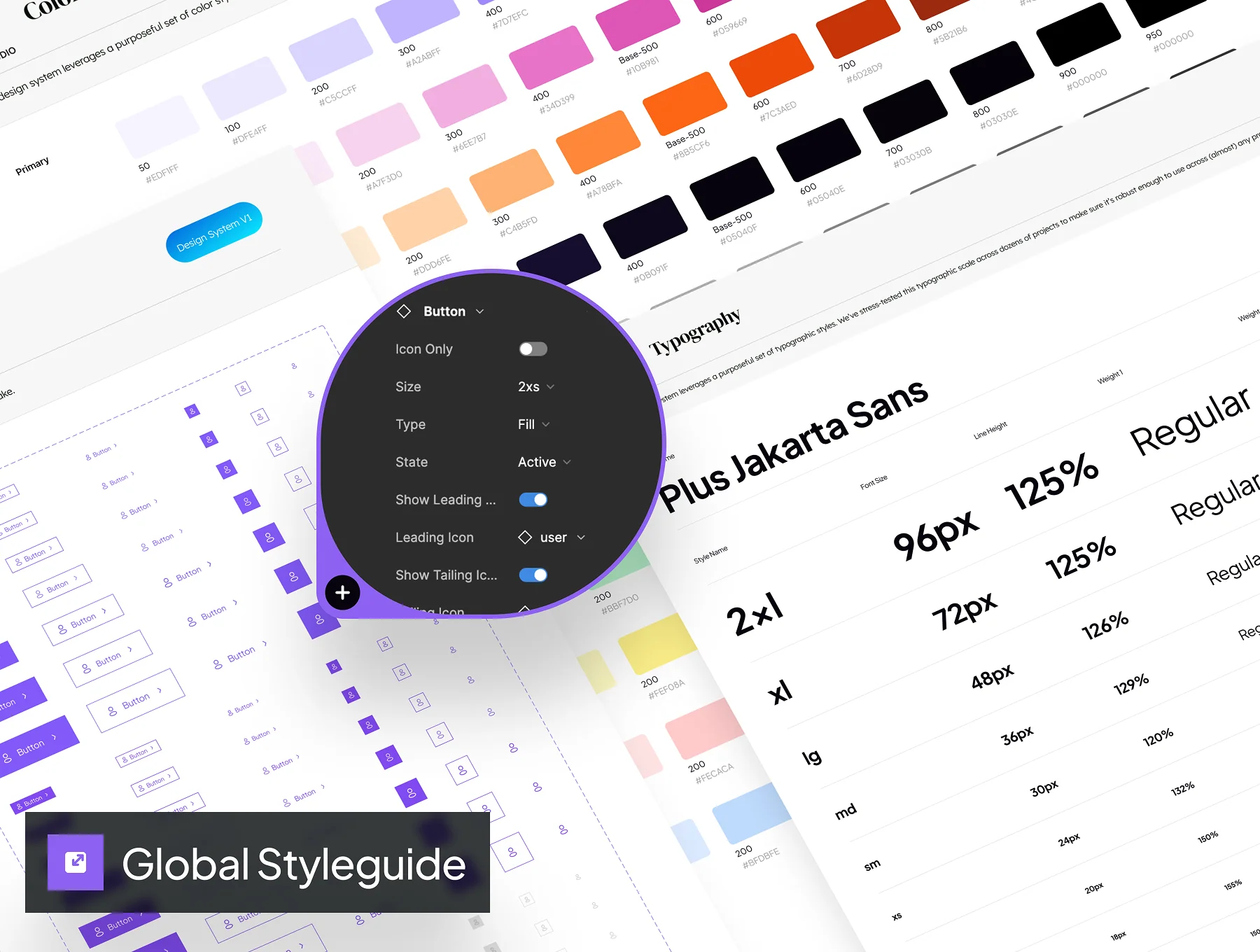Select the dark 400 #0B091F swatch
This screenshot has width=1260, height=952.
click(x=645, y=227)
